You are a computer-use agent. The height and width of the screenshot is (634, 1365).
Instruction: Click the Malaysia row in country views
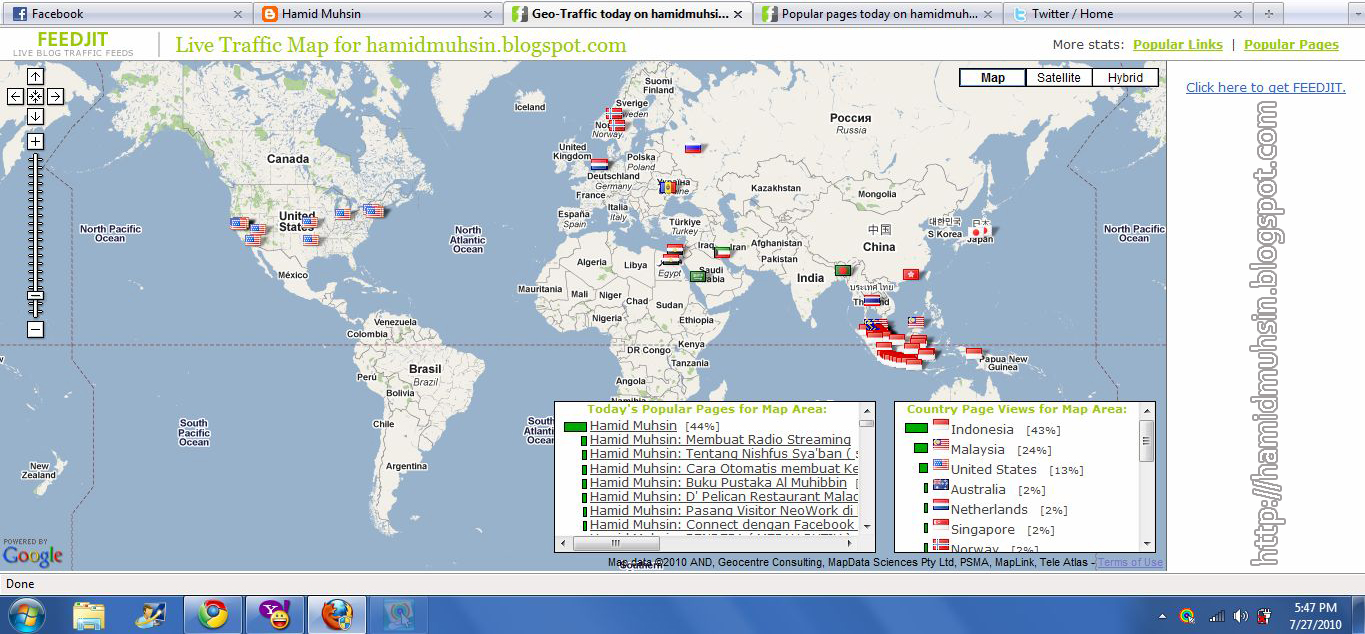[982, 449]
